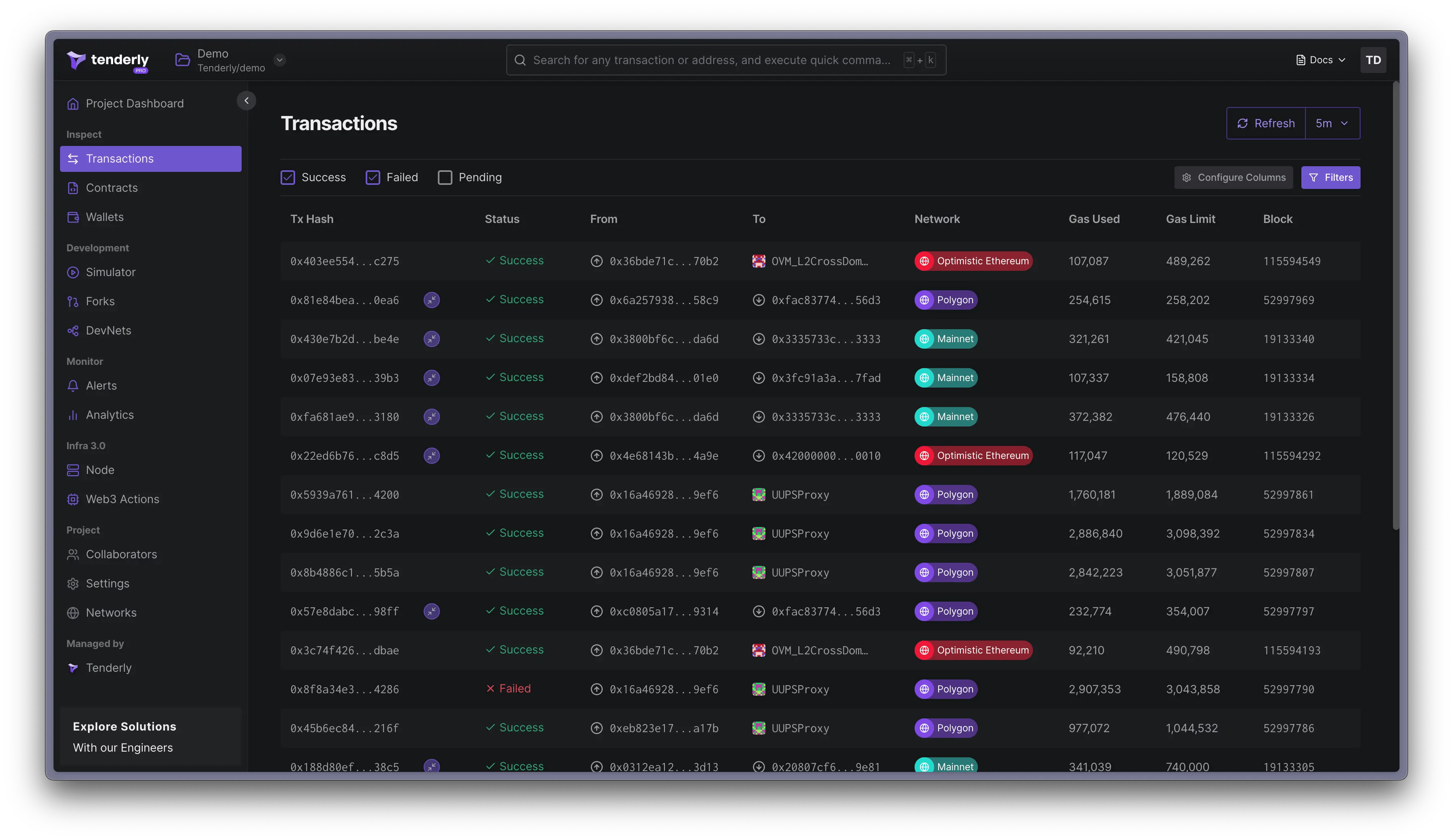1453x840 pixels.
Task: Click the Networks globe icon
Action: (73, 613)
